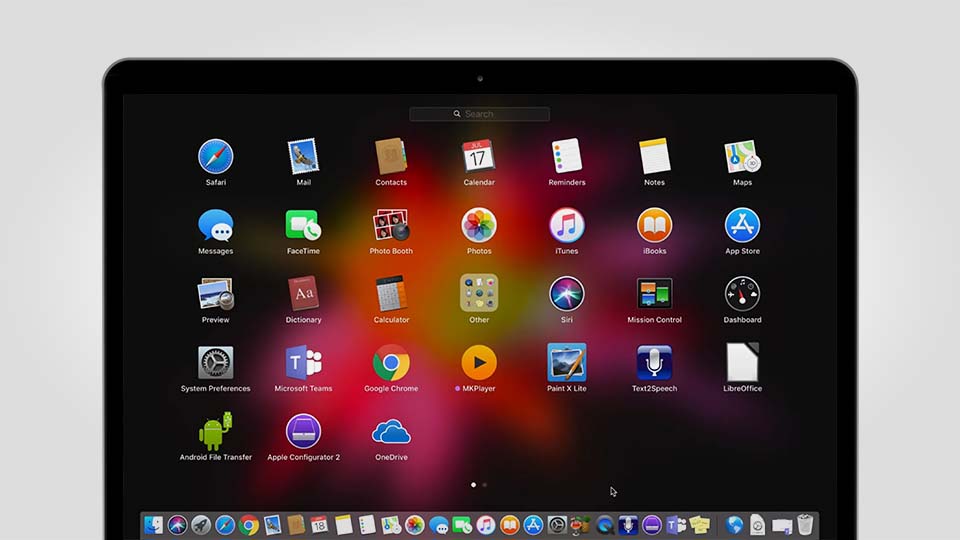Open System Preferences in Launchpad grid

[x=216, y=362]
